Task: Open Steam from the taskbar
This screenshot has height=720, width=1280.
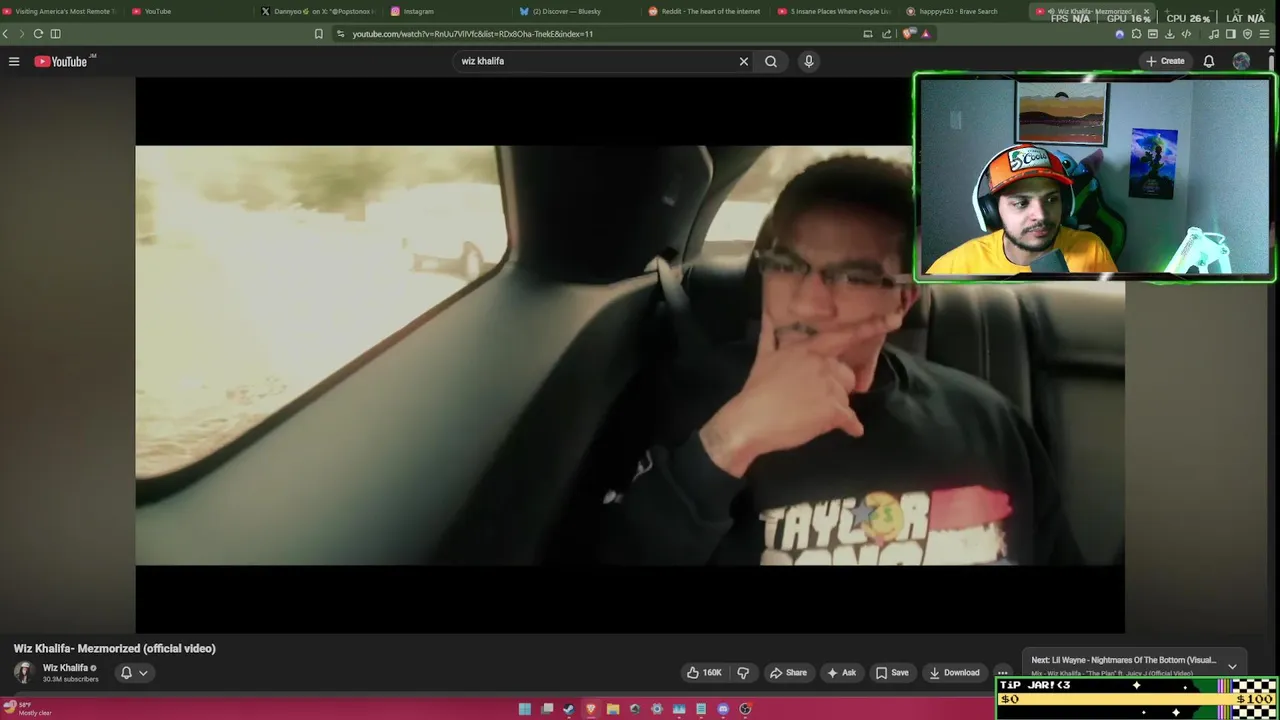Action: [569, 709]
